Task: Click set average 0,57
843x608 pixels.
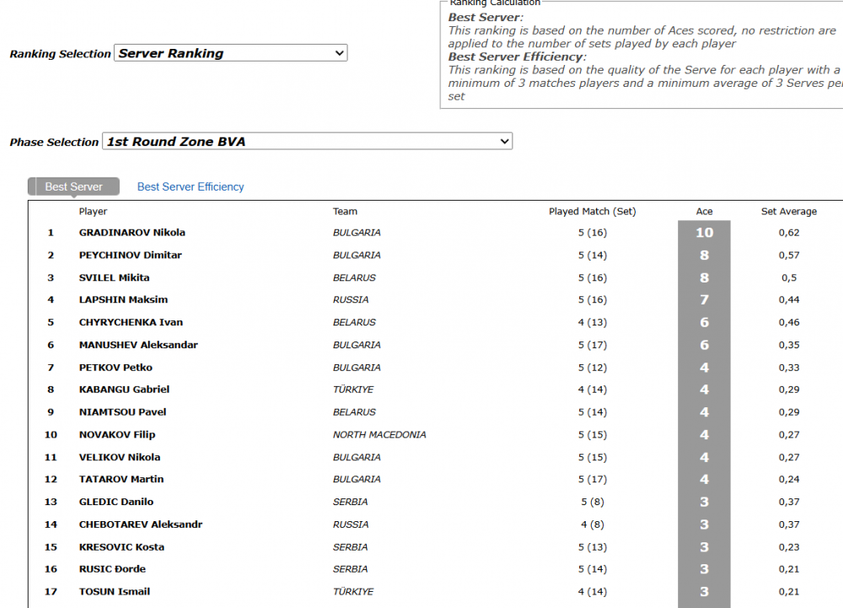Action: [789, 255]
